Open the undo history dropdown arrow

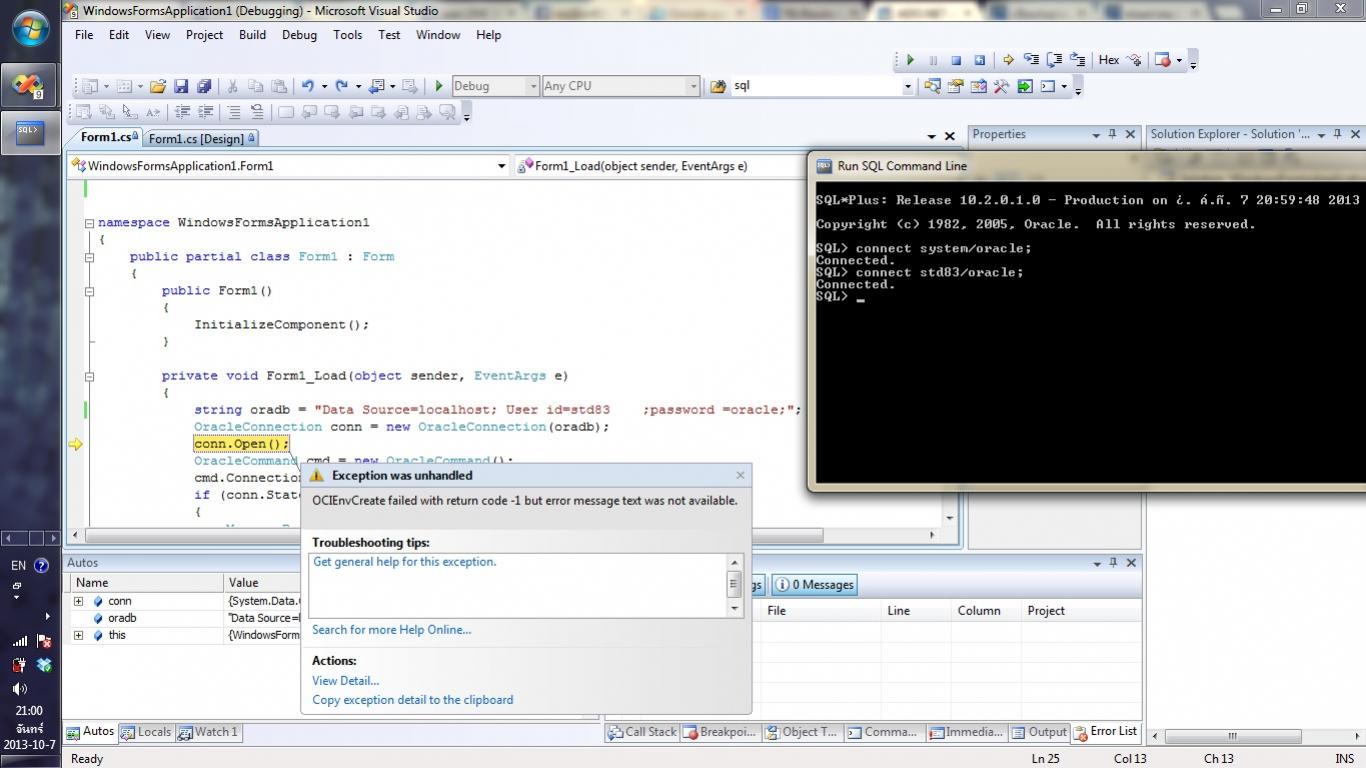(323, 86)
